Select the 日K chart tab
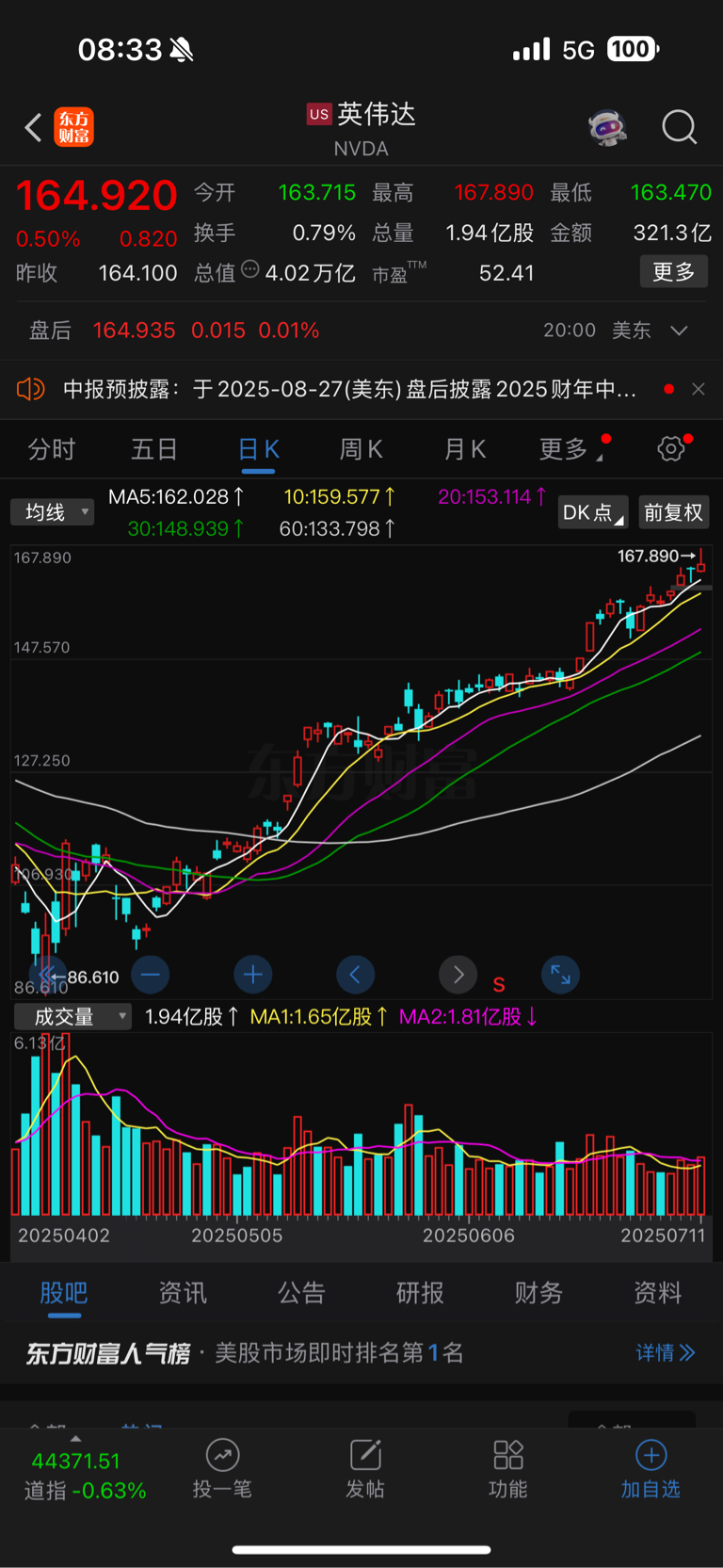 [x=258, y=449]
